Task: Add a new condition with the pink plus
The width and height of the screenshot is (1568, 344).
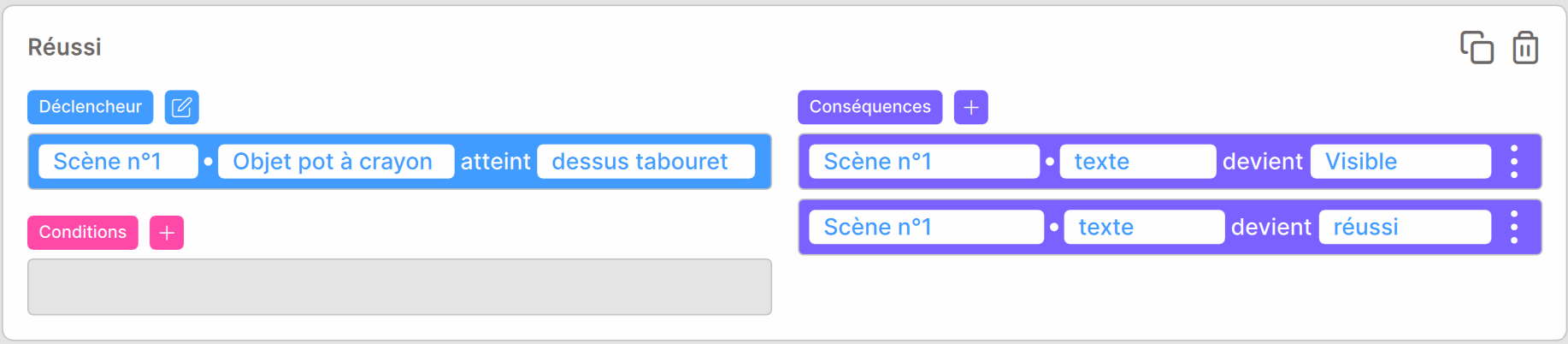Action: tap(167, 233)
